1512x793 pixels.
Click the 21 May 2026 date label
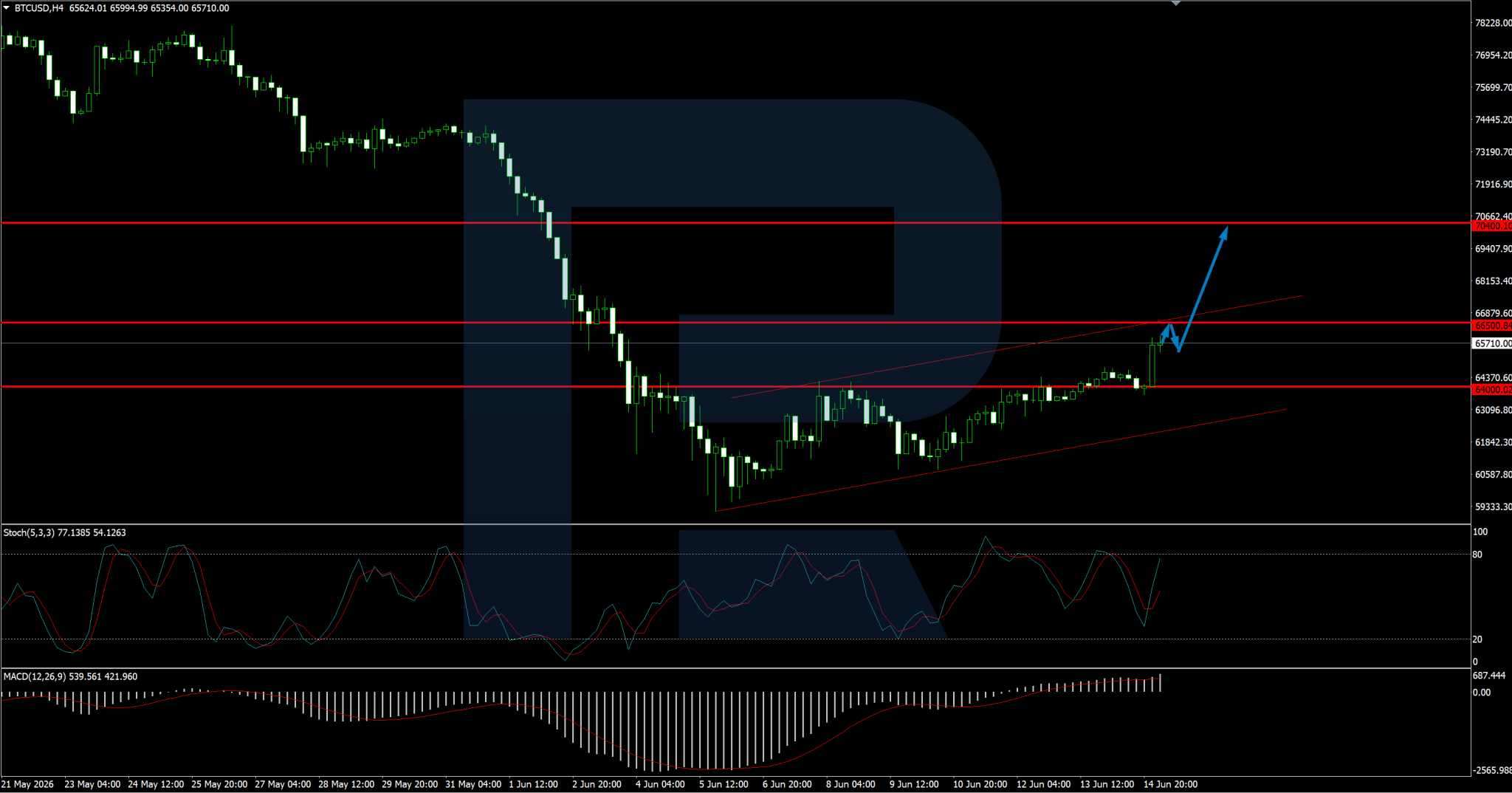tap(28, 784)
